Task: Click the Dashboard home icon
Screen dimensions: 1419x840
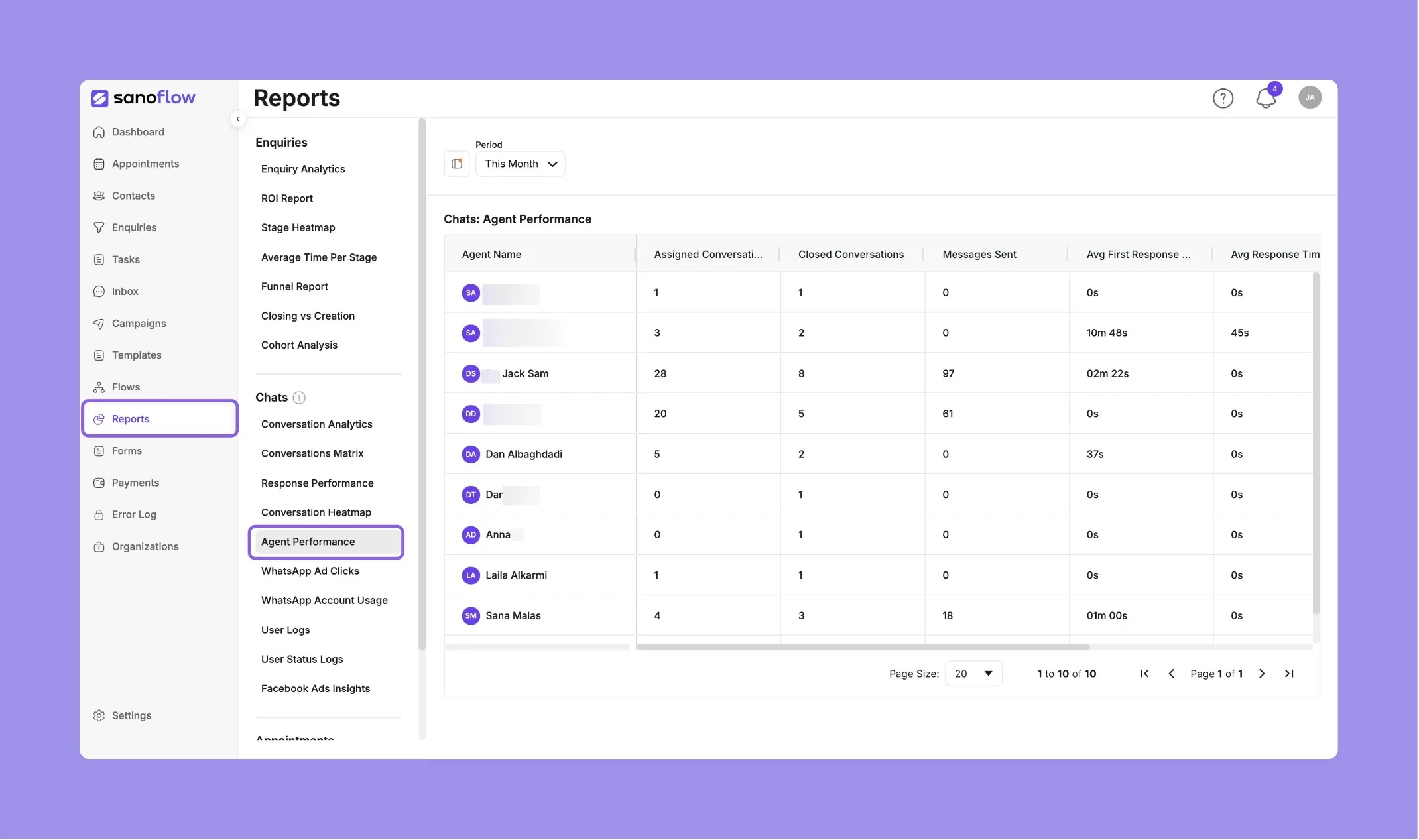Action: [x=99, y=132]
